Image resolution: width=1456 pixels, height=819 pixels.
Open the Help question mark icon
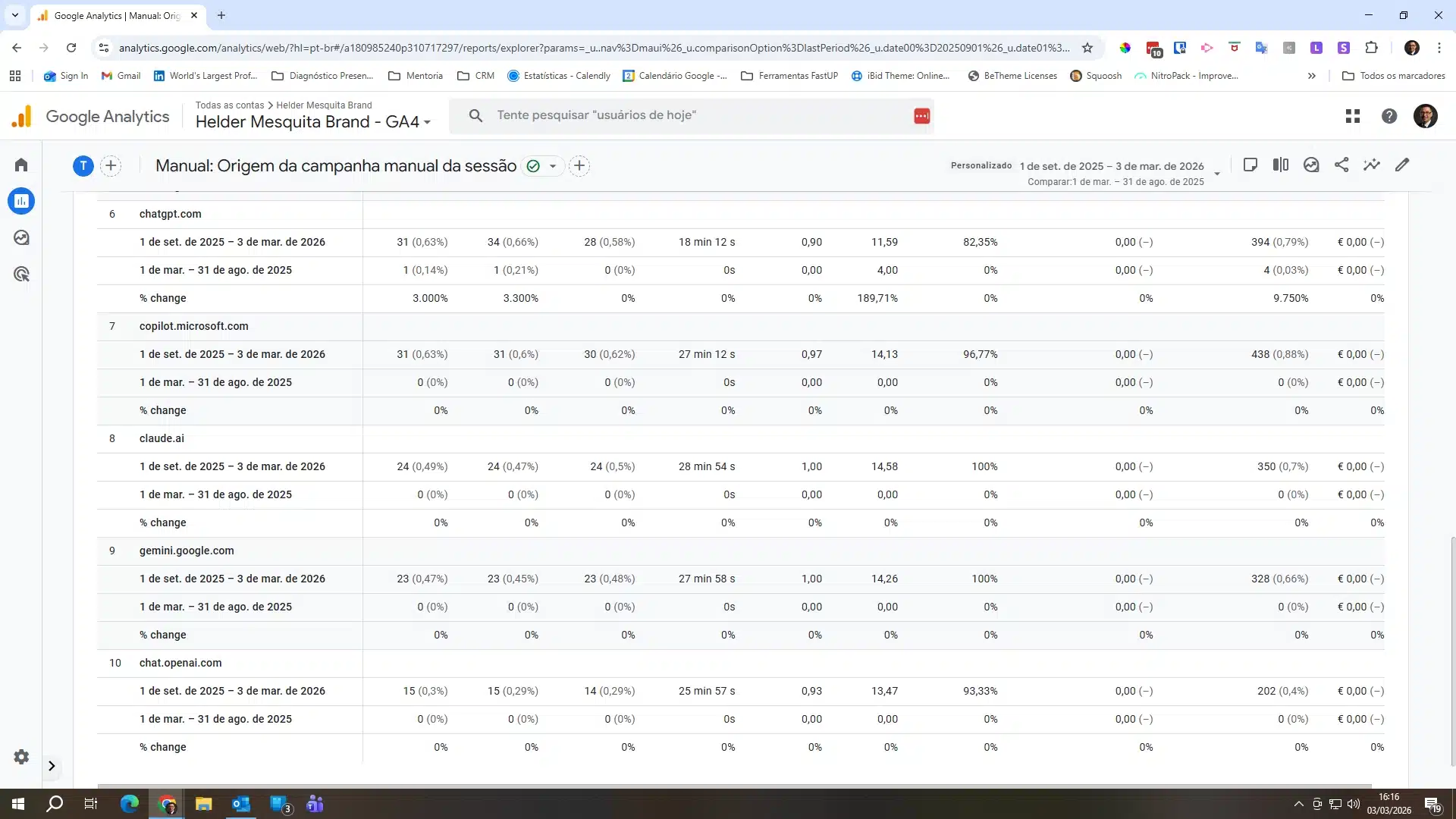coord(1389,116)
